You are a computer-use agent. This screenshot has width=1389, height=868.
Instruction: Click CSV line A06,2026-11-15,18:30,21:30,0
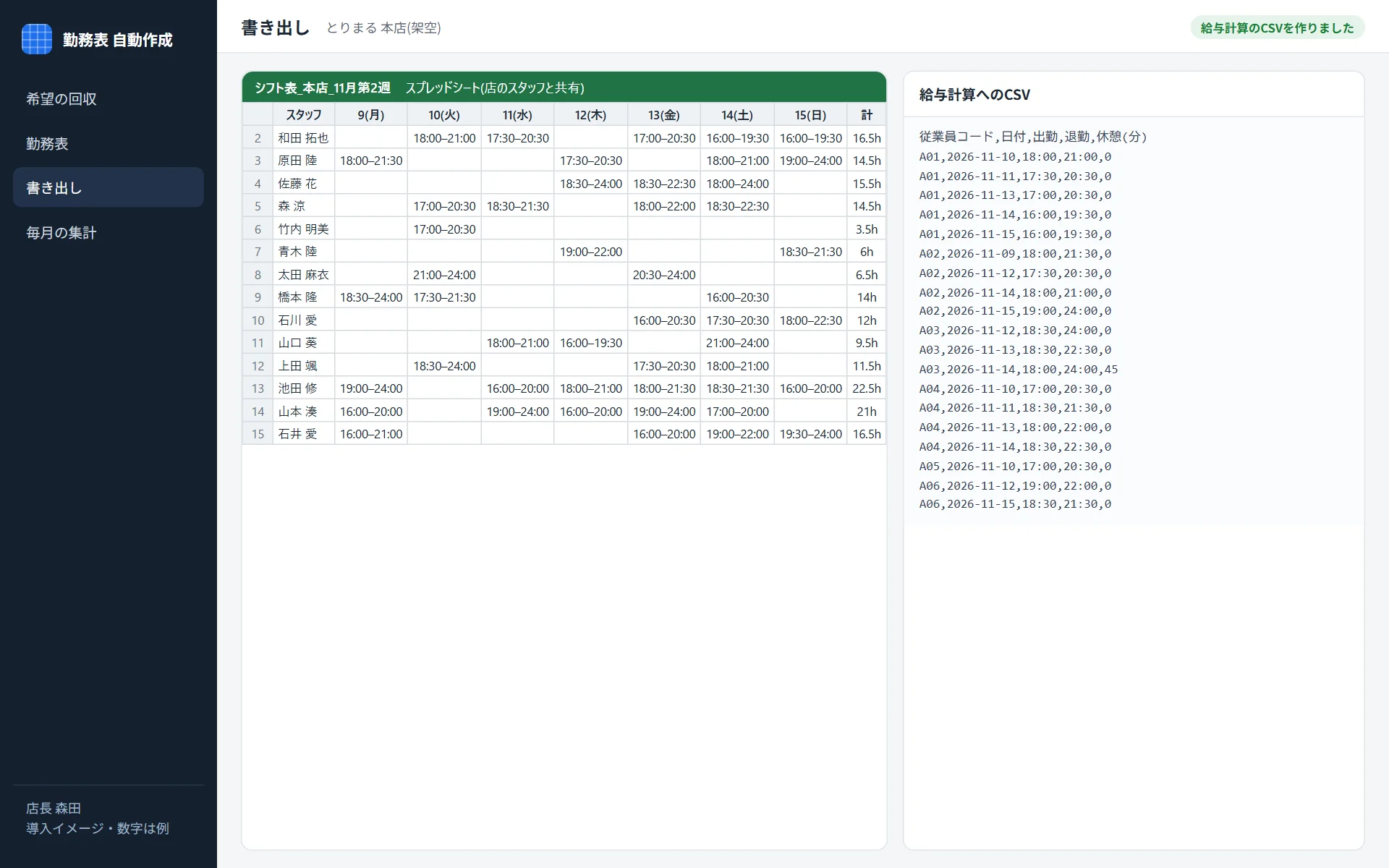(1015, 503)
